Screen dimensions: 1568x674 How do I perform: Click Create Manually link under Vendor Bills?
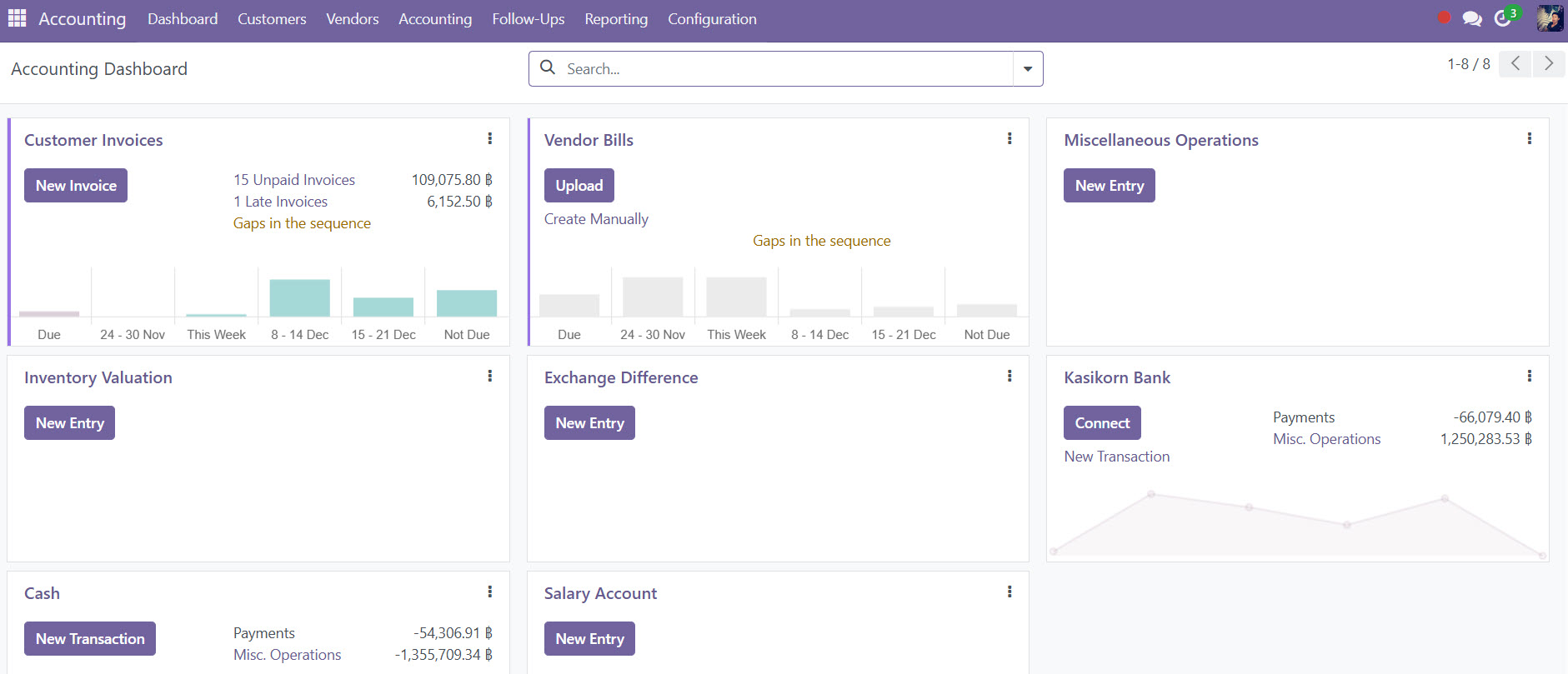click(x=596, y=219)
